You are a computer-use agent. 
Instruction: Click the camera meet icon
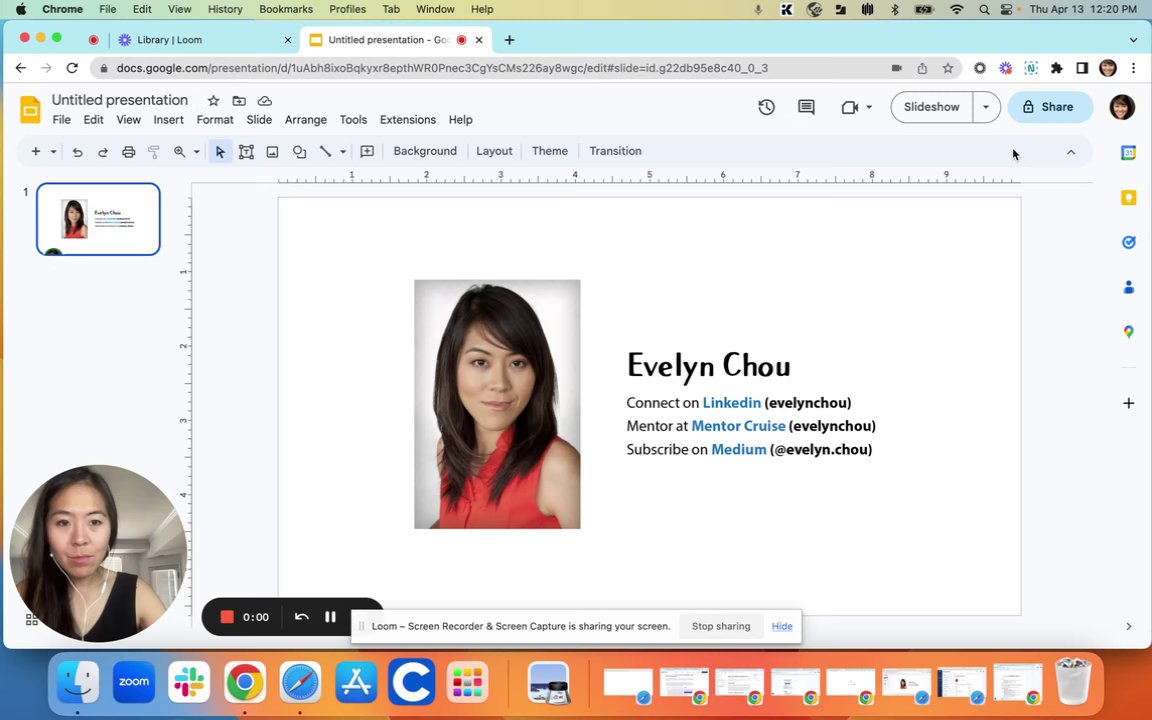pos(849,107)
